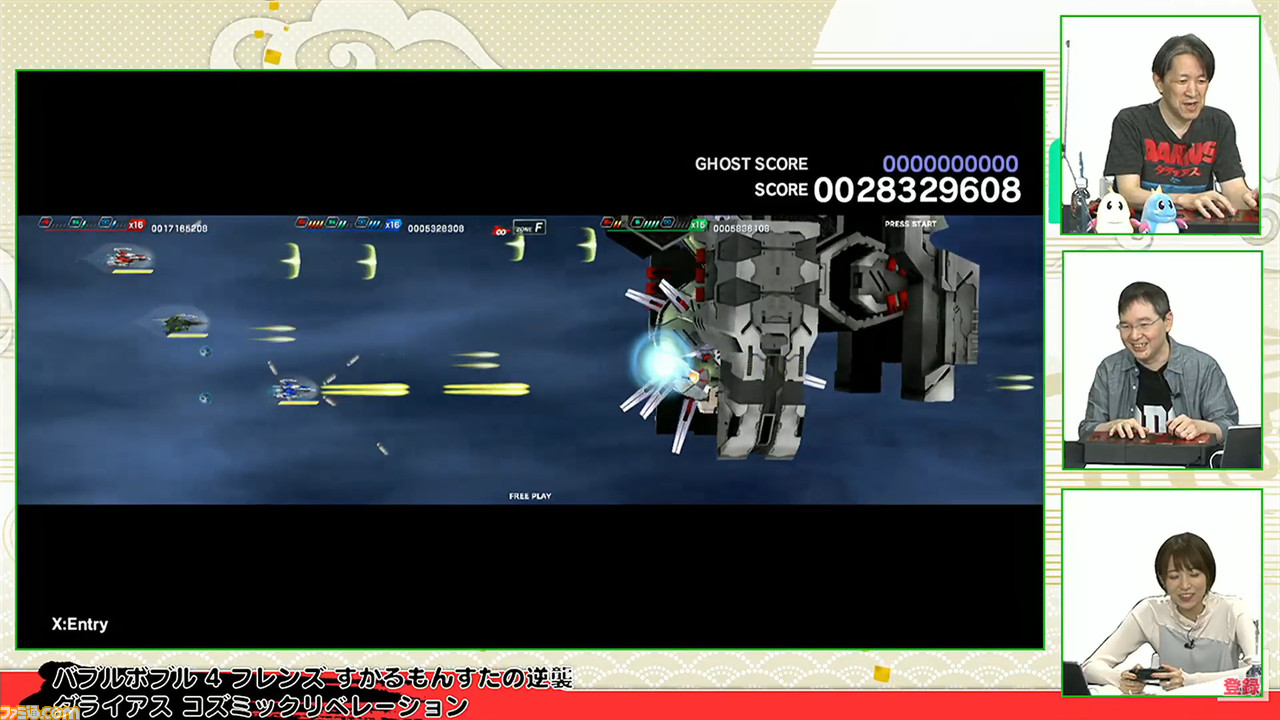This screenshot has width=1280, height=720.
Task: Open middle webcam with man in glasses
Action: tap(1160, 360)
